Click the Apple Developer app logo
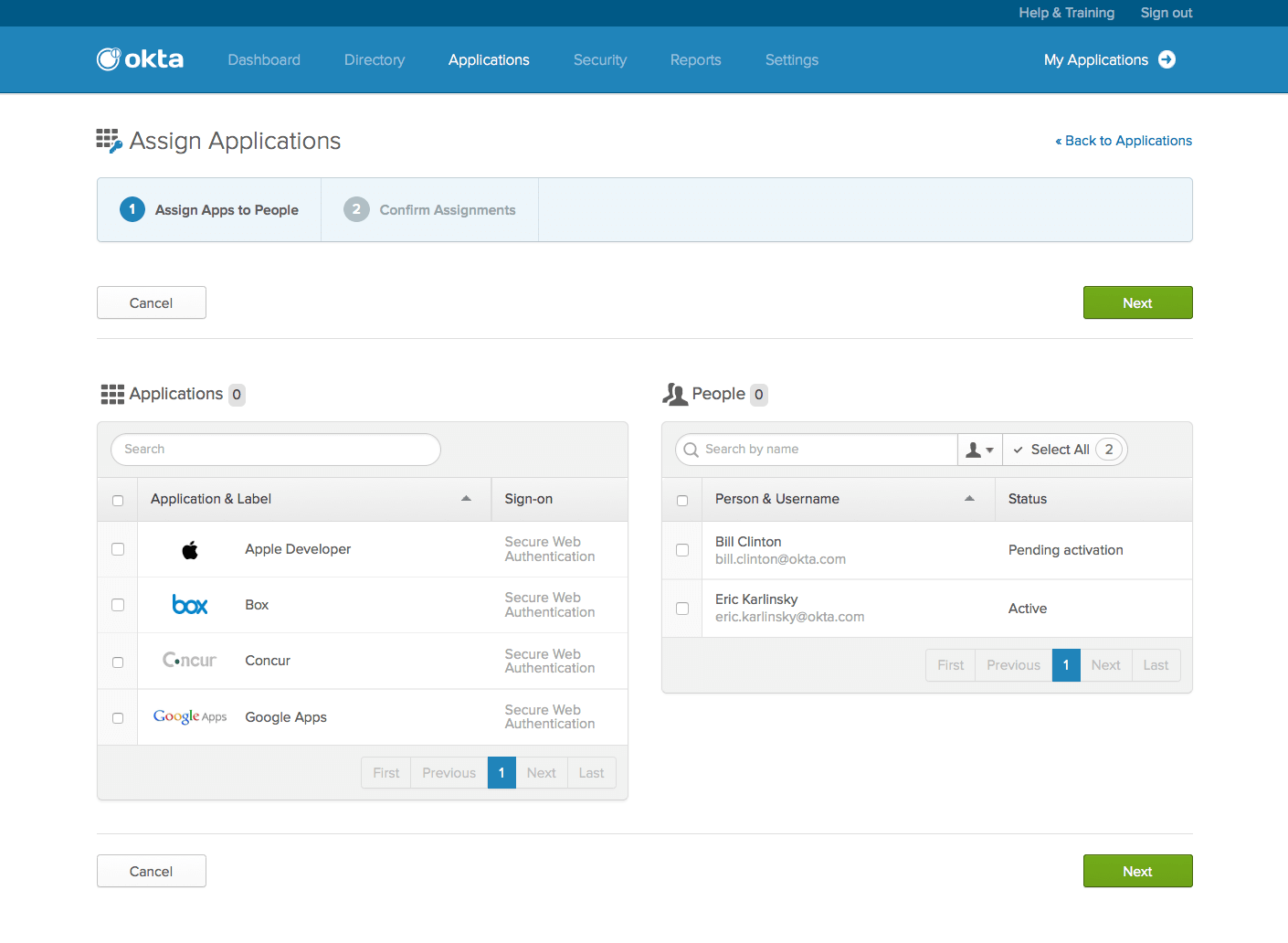1288x943 pixels. (190, 550)
